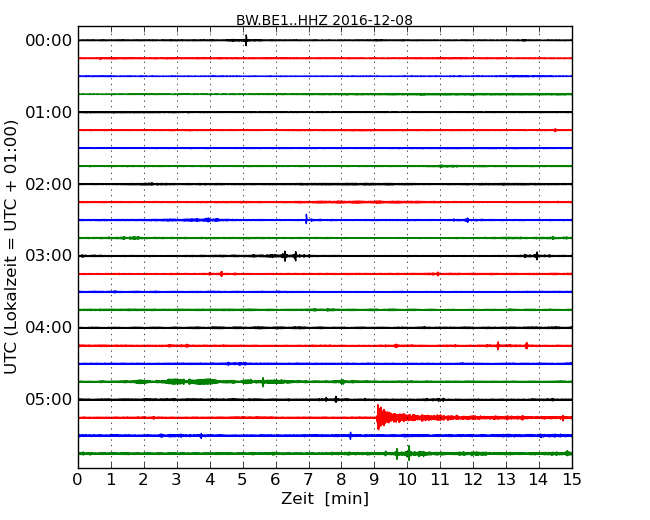Select x-axis tick label 4
This screenshot has width=650, height=520.
(210, 479)
